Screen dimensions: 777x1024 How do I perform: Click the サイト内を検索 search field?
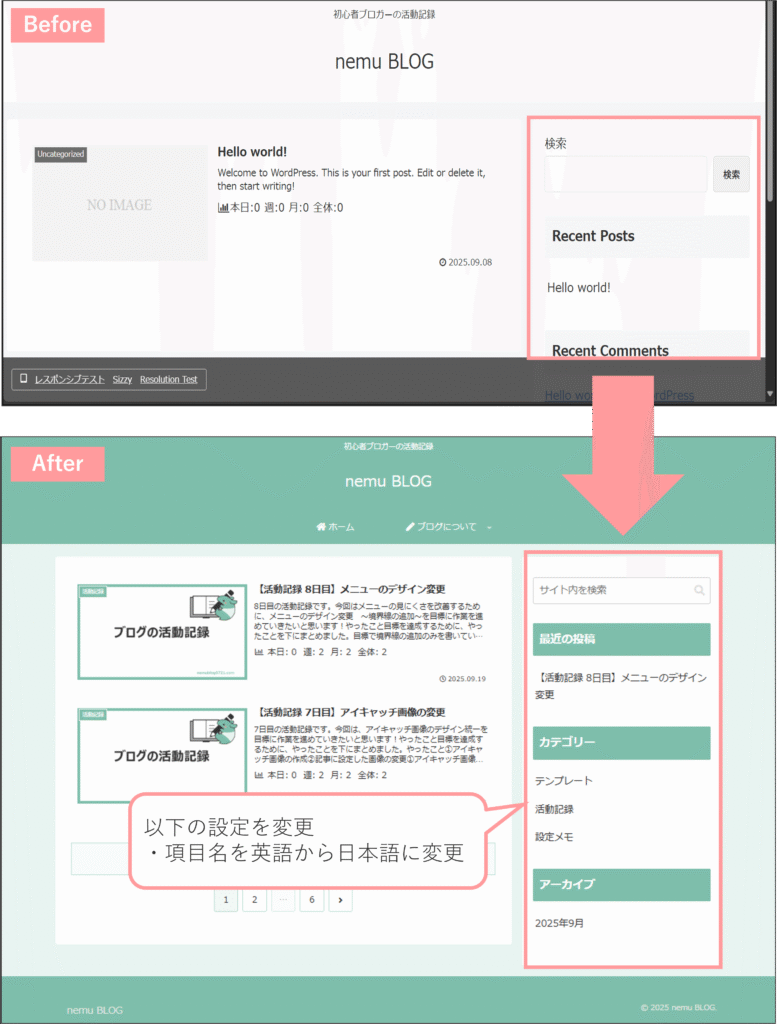point(610,590)
